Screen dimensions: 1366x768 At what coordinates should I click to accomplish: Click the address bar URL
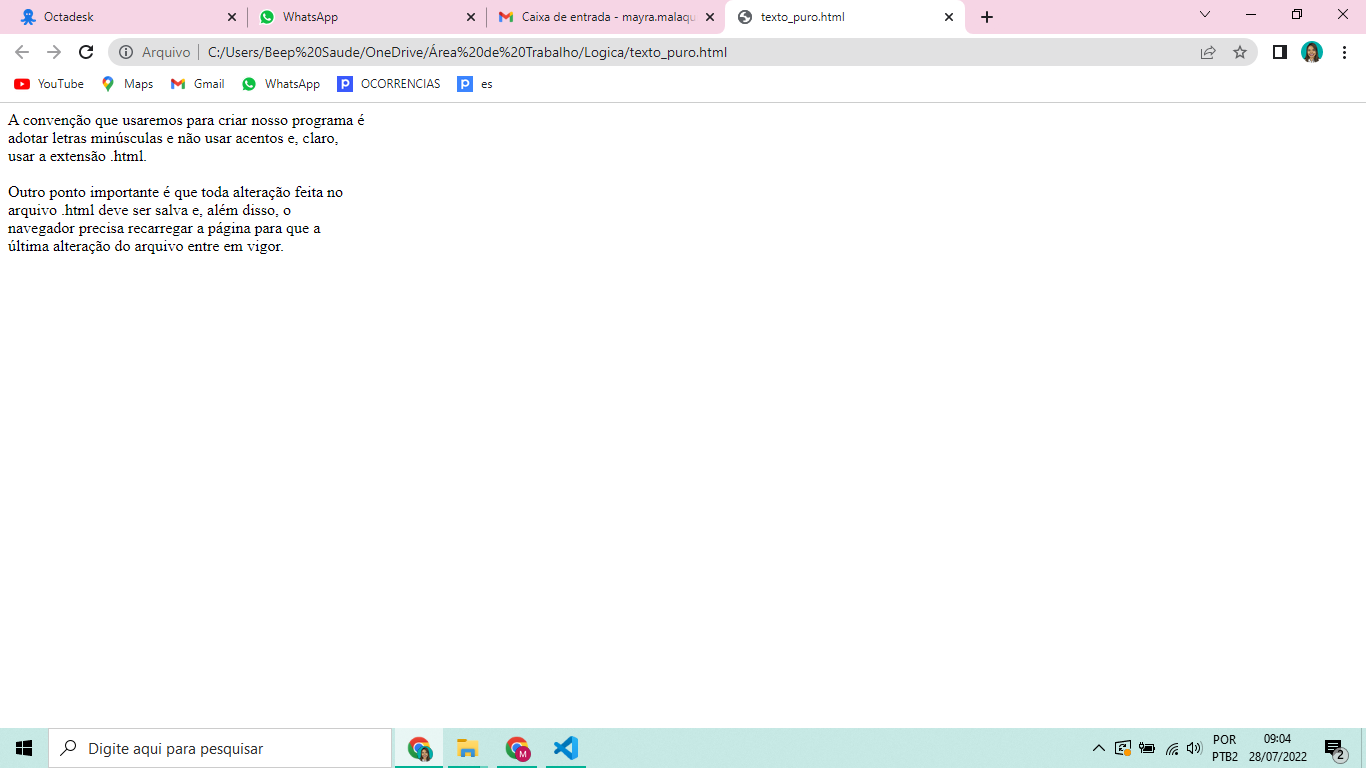(x=467, y=52)
